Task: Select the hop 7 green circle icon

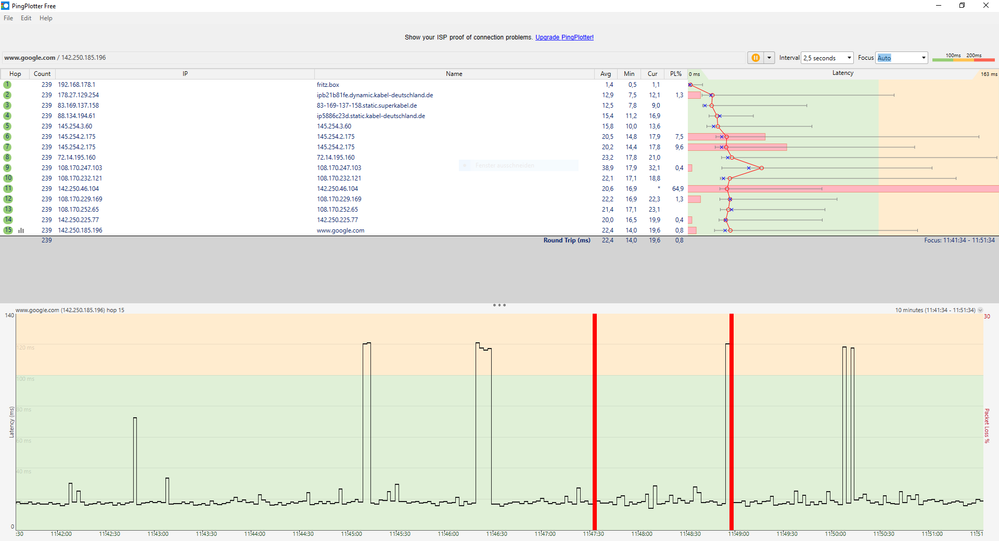Action: click(x=8, y=147)
